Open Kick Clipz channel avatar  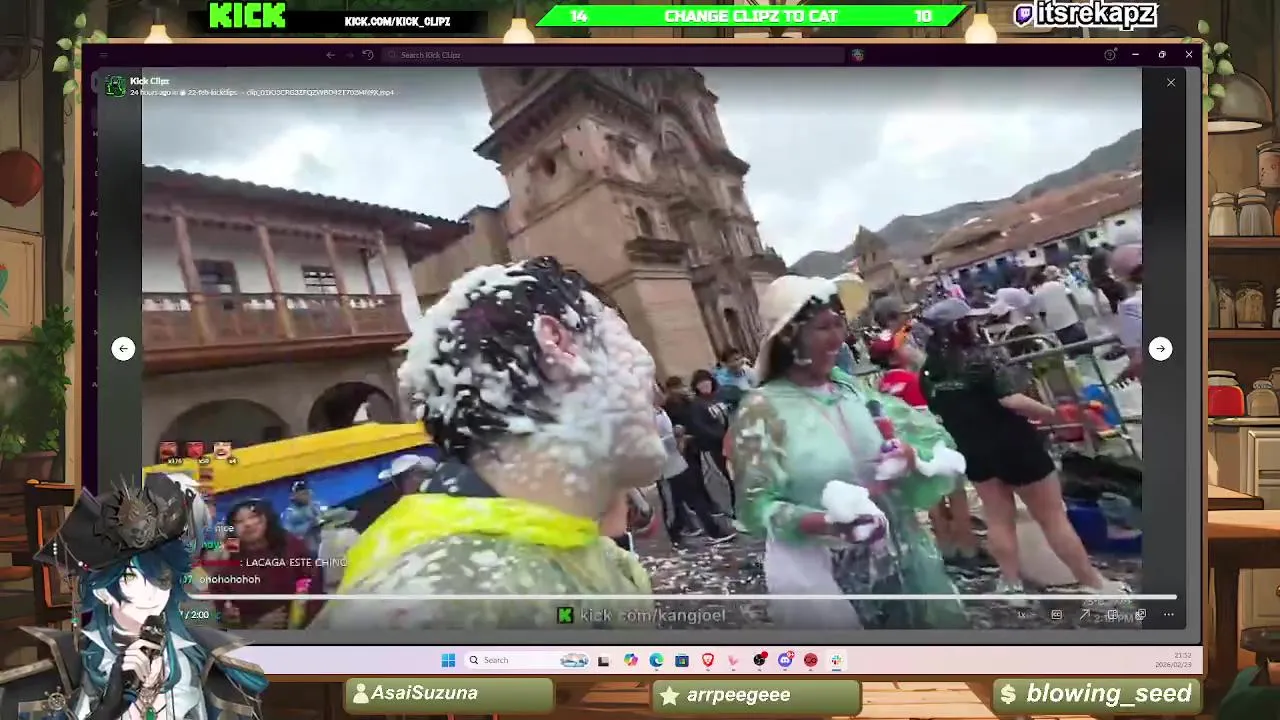[x=116, y=87]
